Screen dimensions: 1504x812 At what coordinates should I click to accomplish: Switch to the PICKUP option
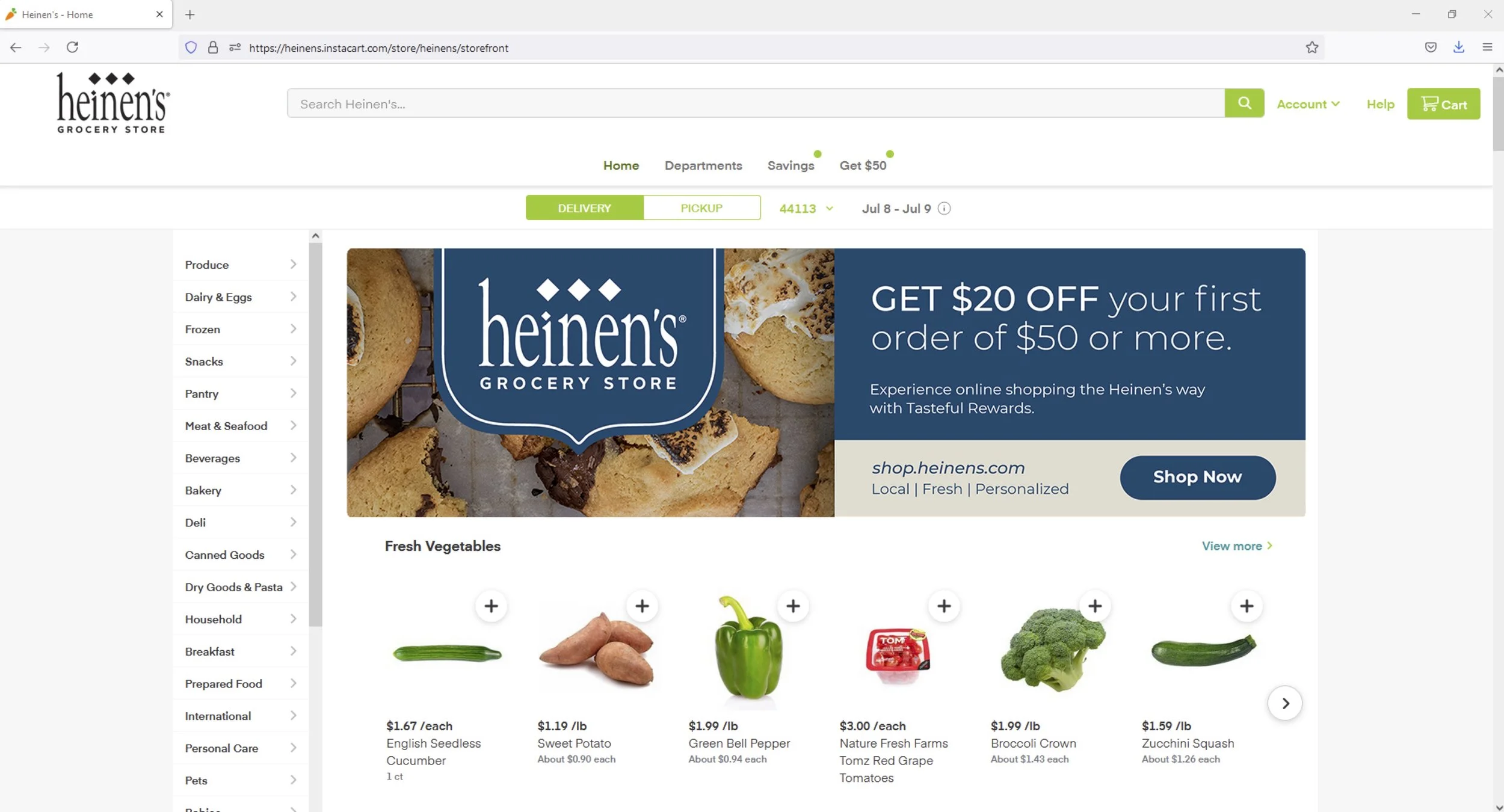pyautogui.click(x=701, y=208)
